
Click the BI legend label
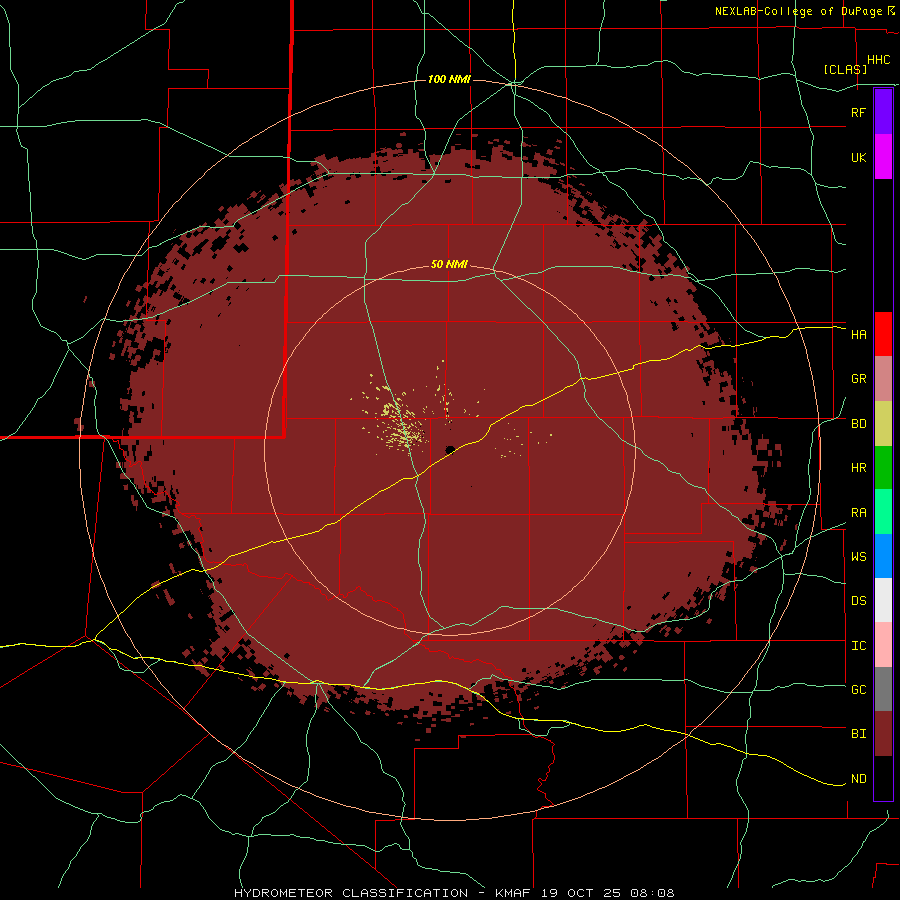pyautogui.click(x=858, y=734)
